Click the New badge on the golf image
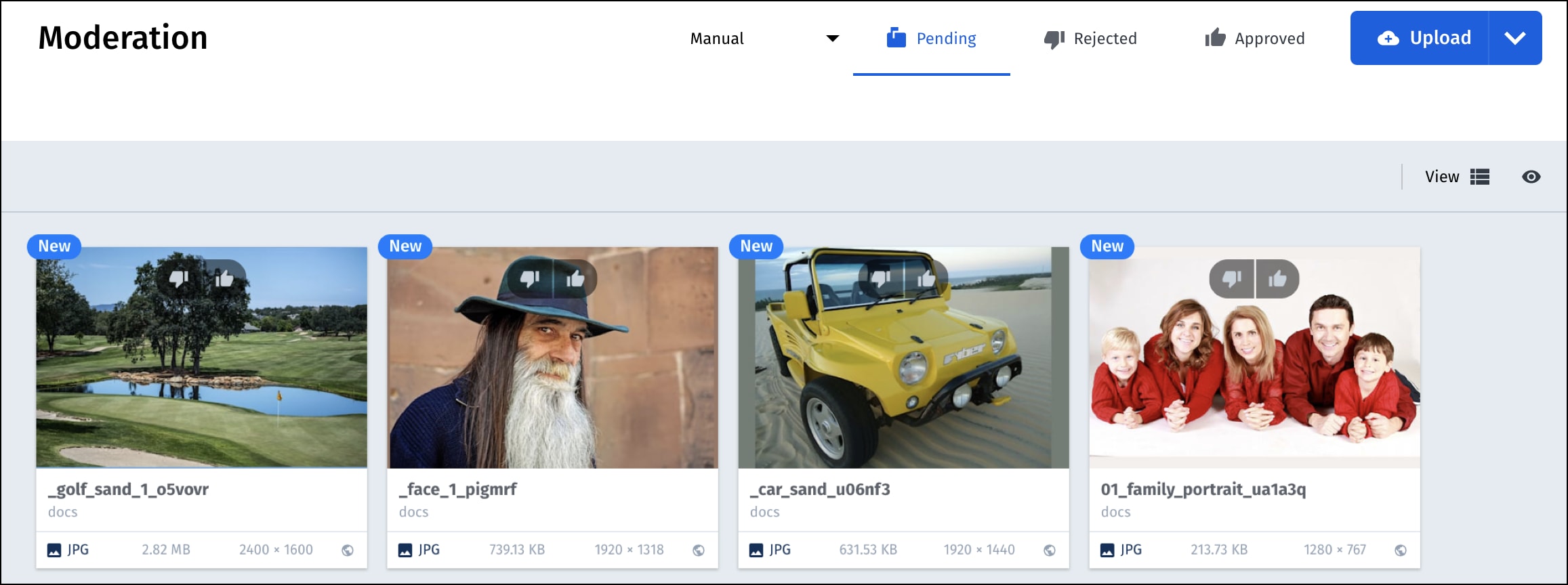This screenshot has width=1568, height=585. click(x=54, y=246)
